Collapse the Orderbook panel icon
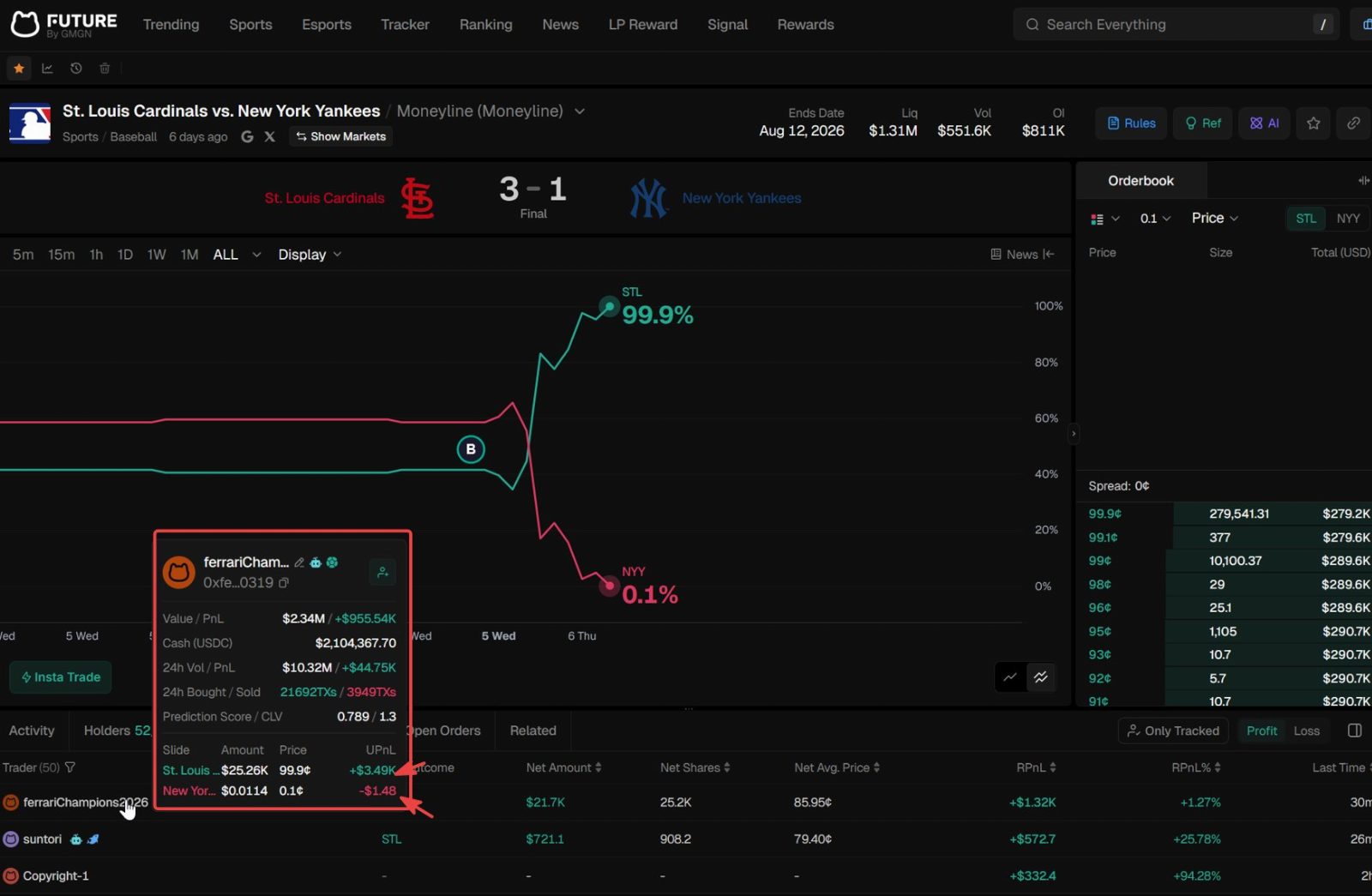This screenshot has height=896, width=1372. (x=1363, y=181)
